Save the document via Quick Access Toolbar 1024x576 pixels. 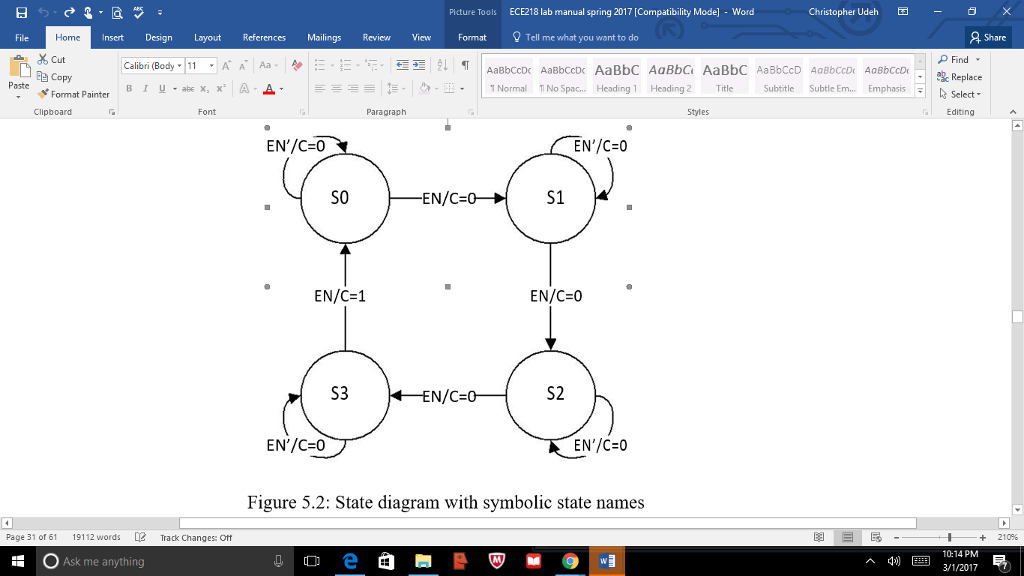pos(22,13)
